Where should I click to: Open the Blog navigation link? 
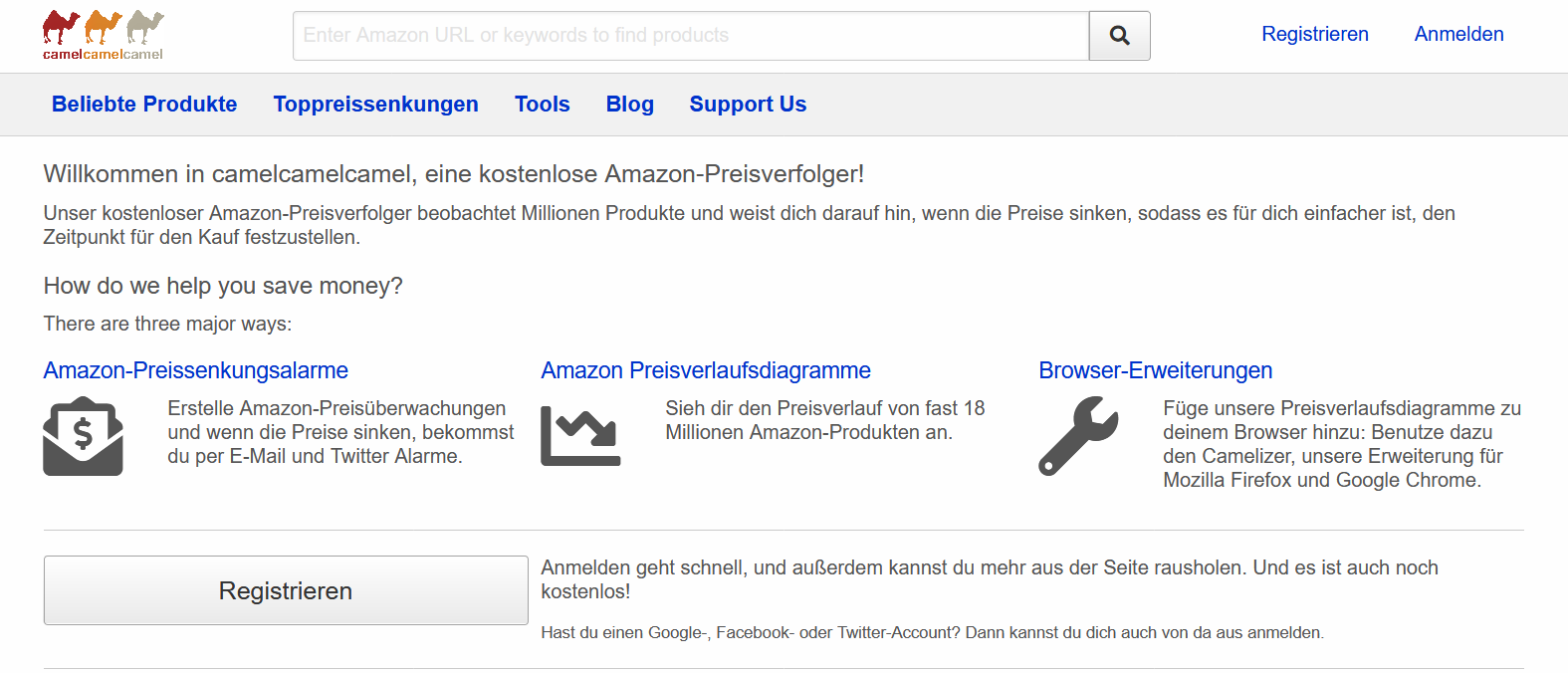(629, 105)
